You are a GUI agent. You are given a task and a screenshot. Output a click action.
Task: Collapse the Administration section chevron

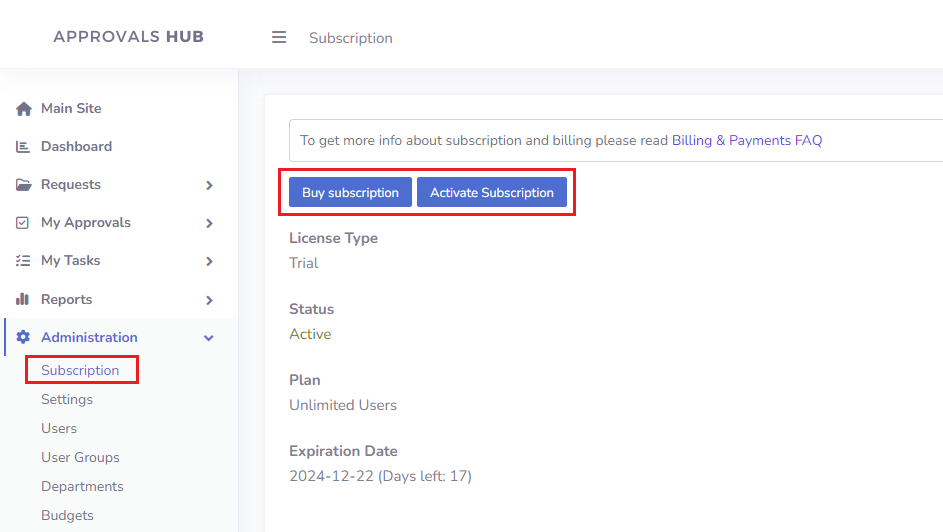point(209,338)
